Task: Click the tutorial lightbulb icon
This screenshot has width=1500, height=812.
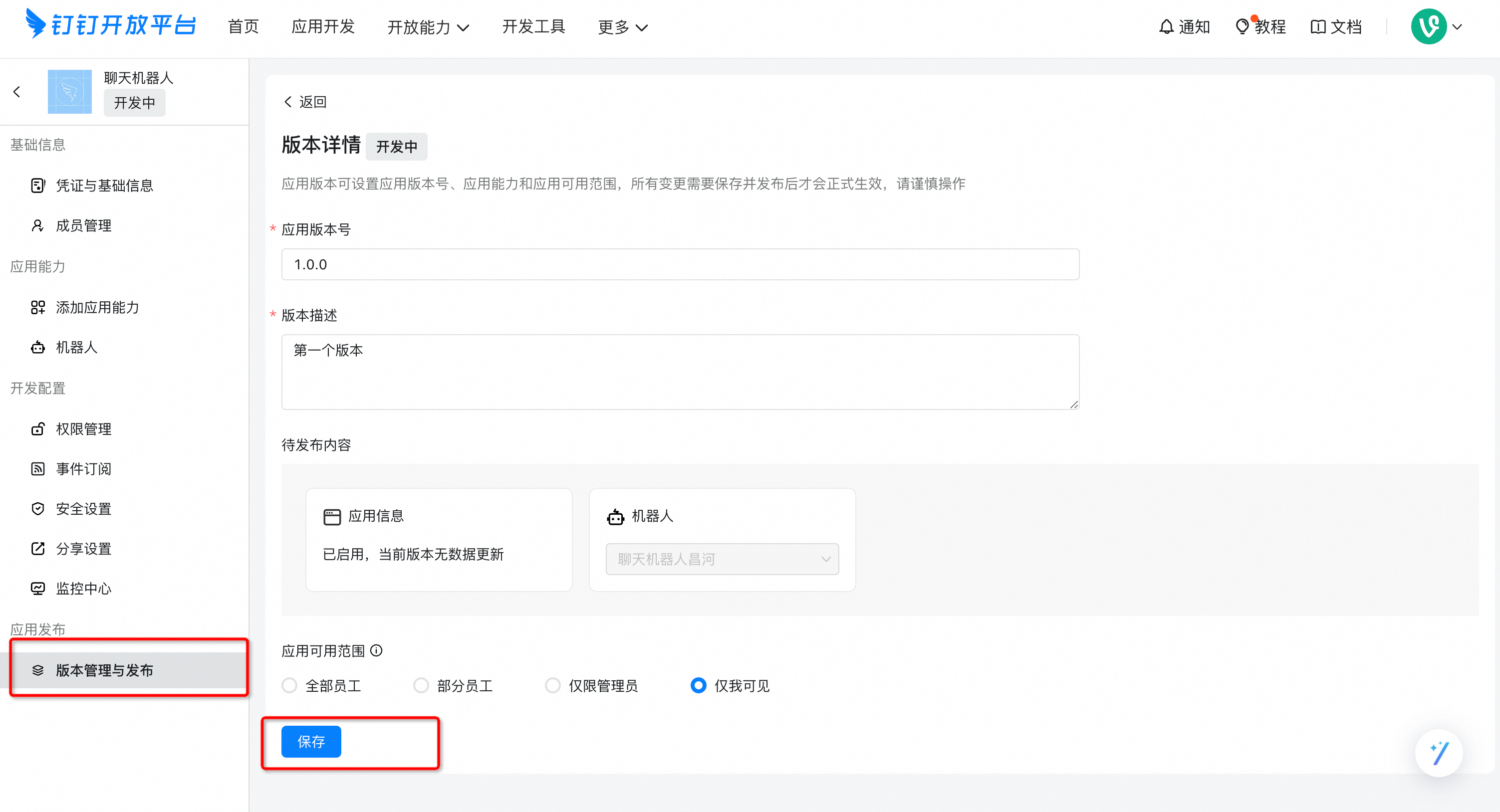Action: tap(1242, 26)
